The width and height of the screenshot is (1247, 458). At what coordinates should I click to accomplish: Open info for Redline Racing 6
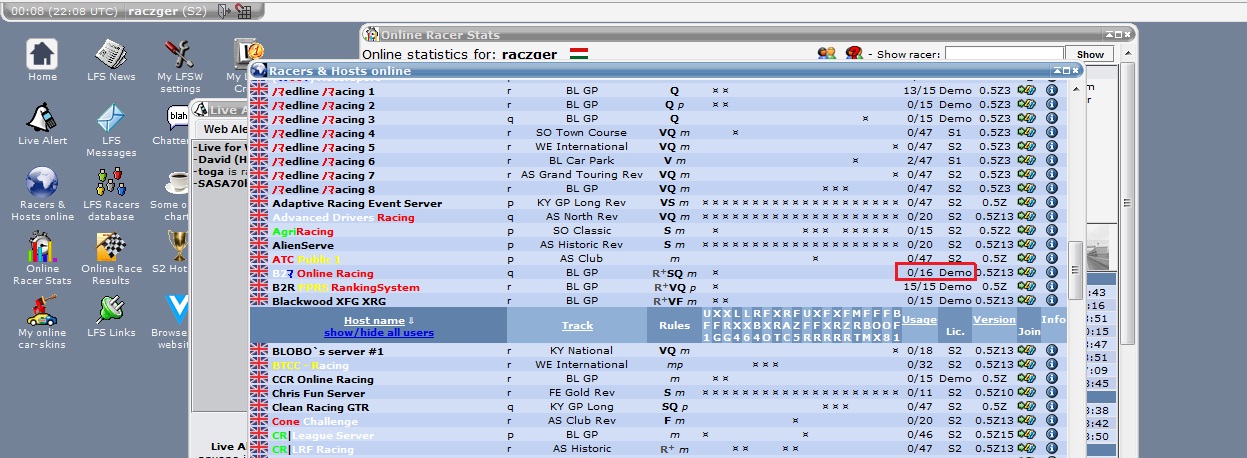pos(1052,161)
